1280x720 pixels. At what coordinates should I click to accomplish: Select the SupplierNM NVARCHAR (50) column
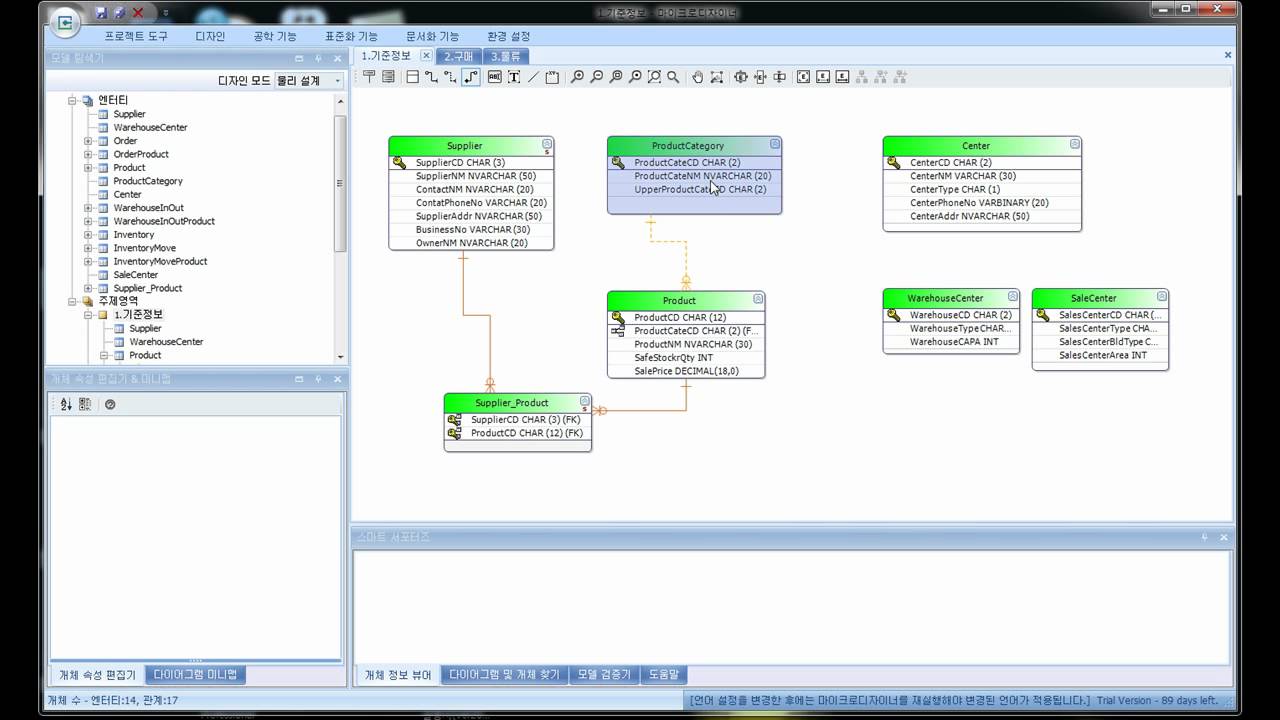click(x=476, y=176)
